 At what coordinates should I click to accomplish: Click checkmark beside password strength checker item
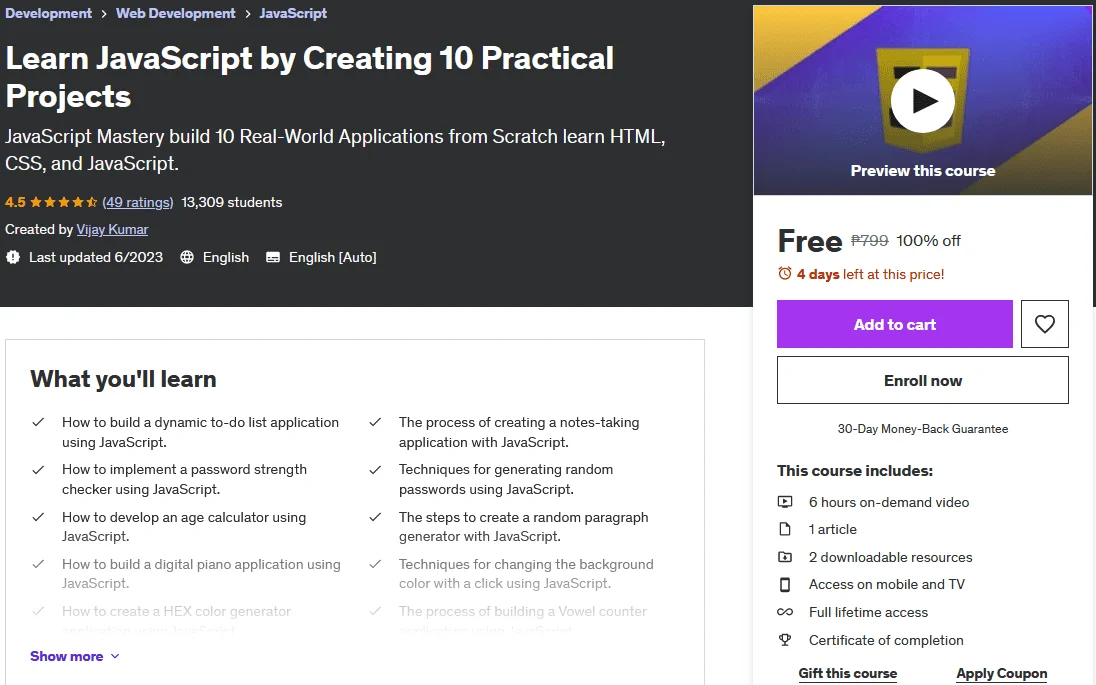coord(38,470)
